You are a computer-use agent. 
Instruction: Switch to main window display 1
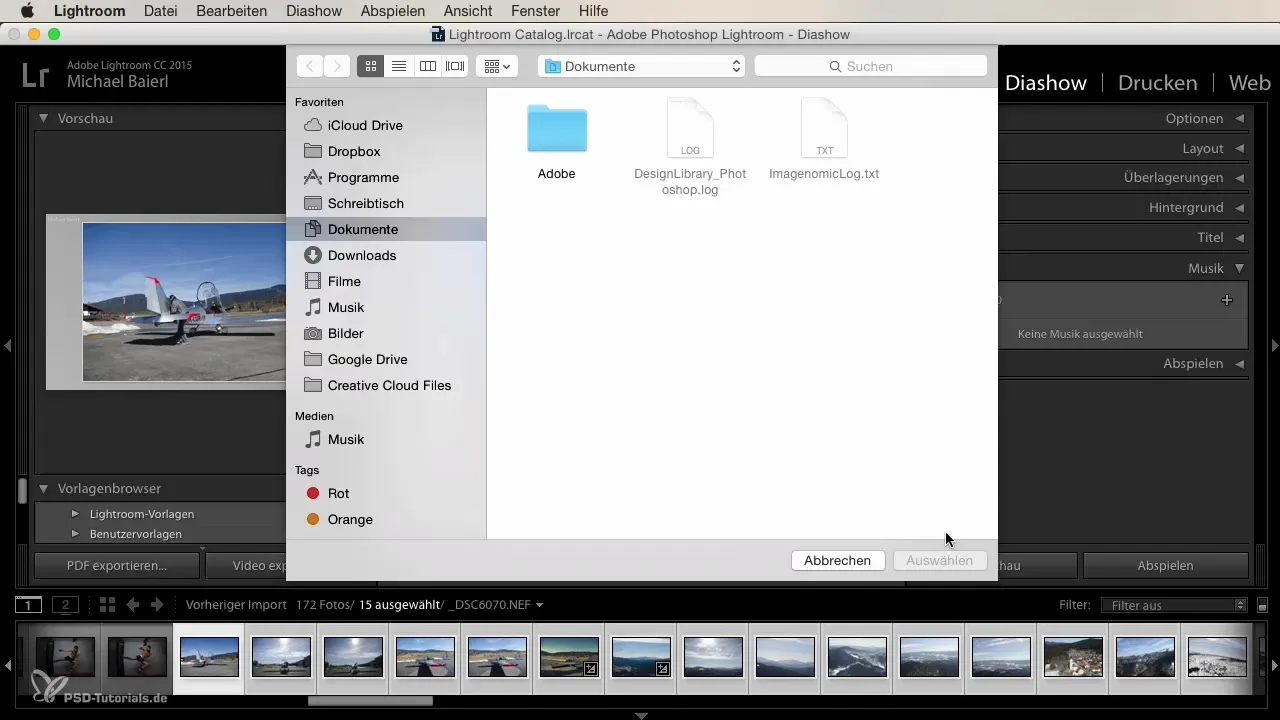click(29, 604)
